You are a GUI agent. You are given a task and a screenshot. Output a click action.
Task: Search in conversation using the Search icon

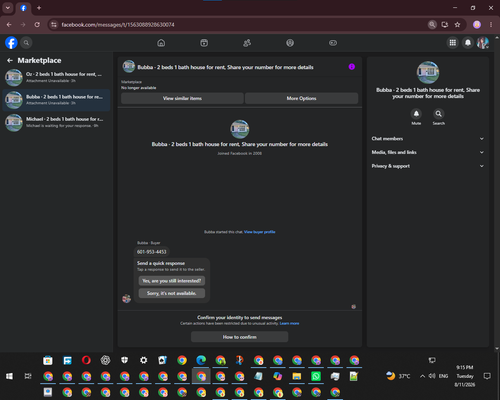(439, 114)
